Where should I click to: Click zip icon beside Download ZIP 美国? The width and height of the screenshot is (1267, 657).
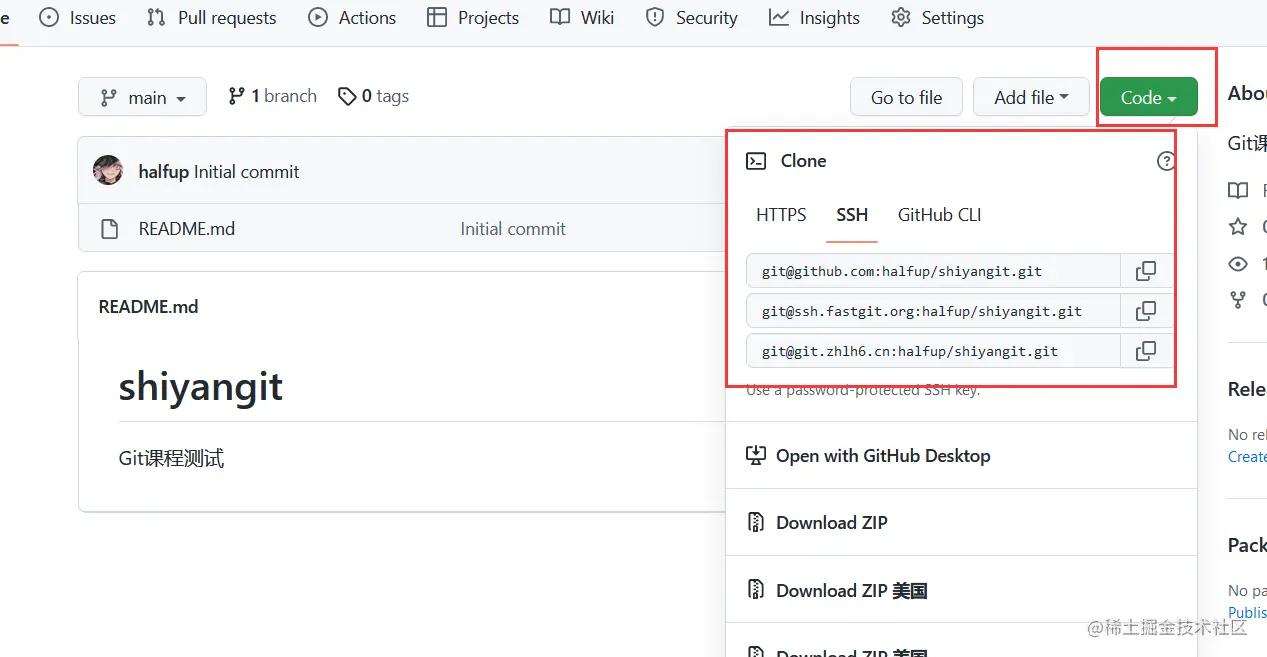(x=756, y=590)
